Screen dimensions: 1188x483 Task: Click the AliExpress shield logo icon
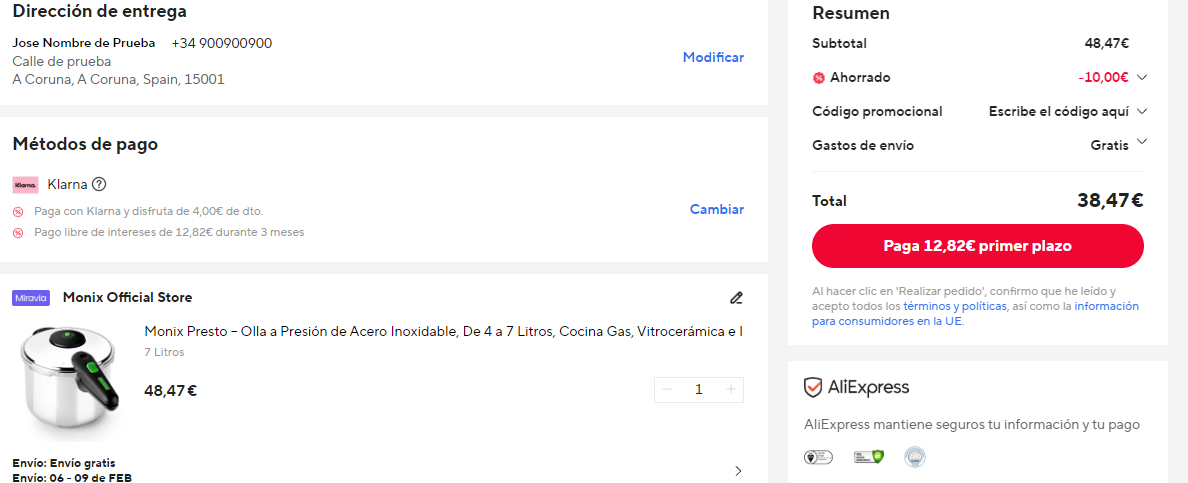(813, 387)
